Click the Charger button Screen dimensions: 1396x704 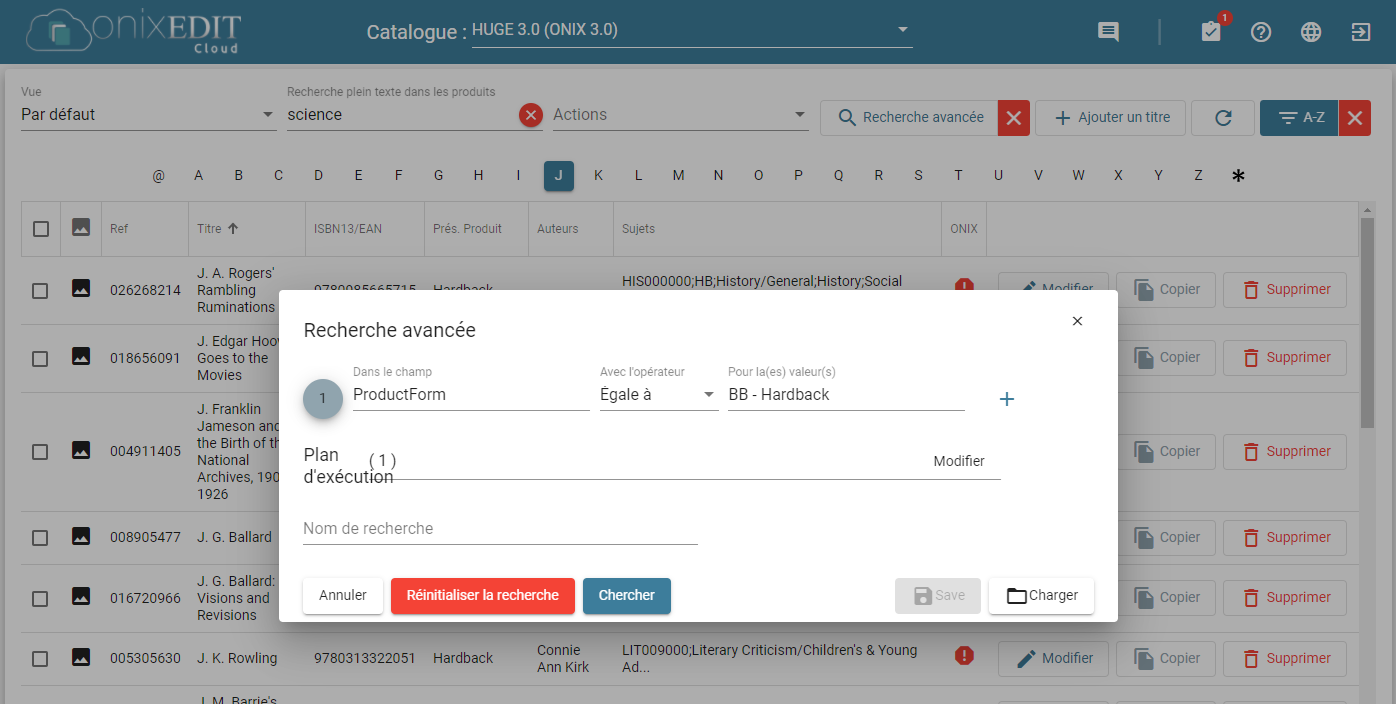pyautogui.click(x=1041, y=595)
